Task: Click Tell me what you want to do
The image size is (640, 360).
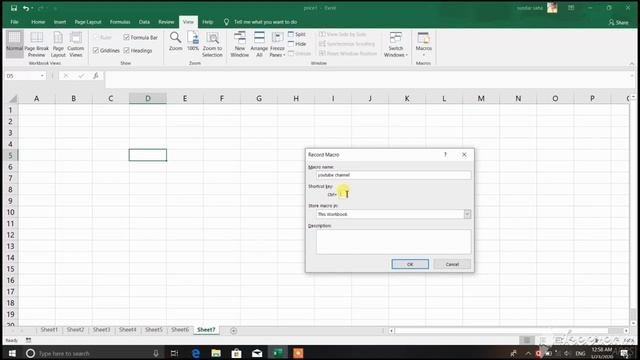Action: click(265, 22)
